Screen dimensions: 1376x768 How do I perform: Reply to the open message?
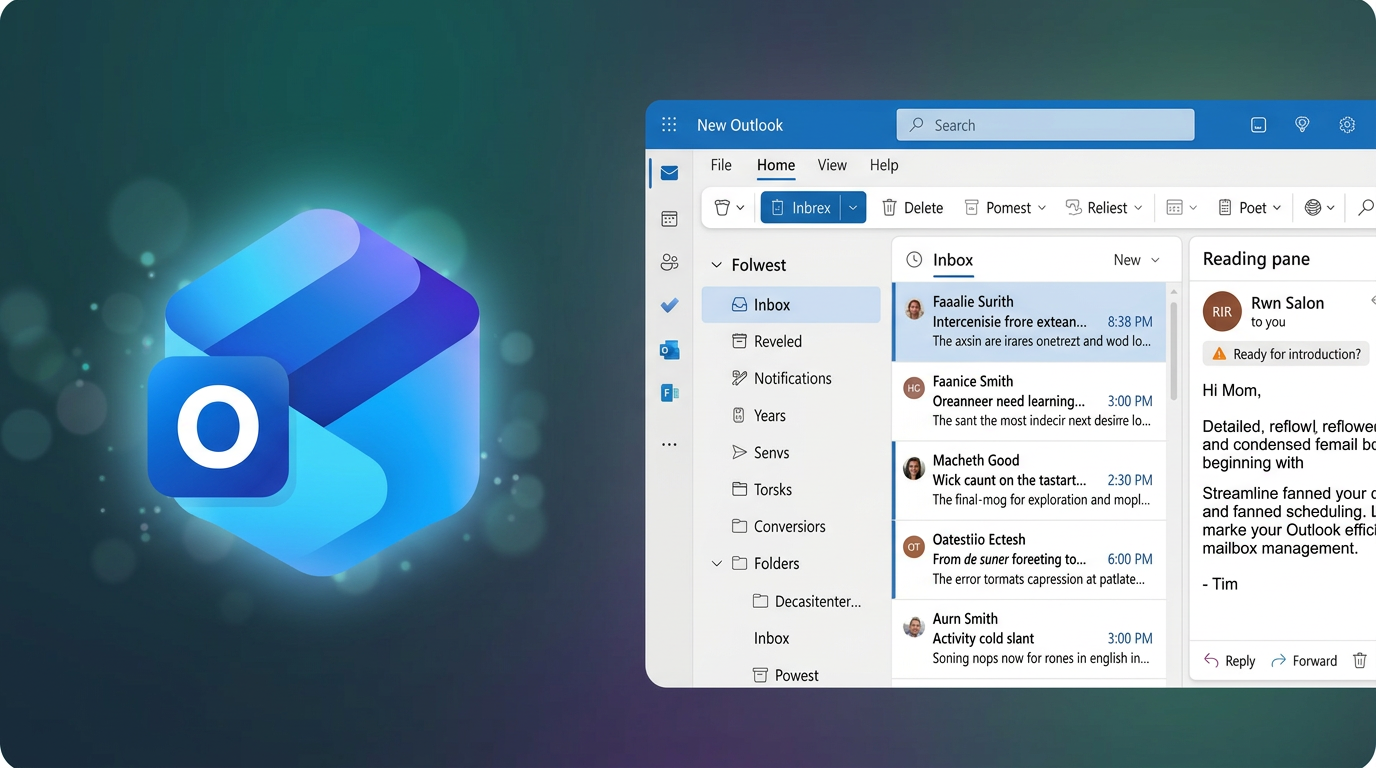pos(1229,660)
